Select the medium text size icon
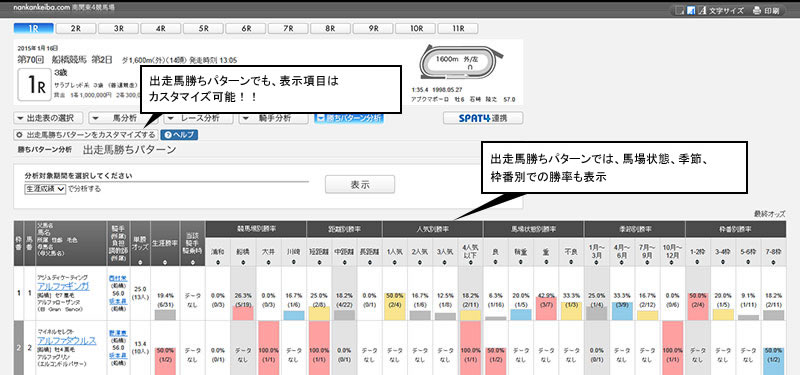Viewport: 800px width, 375px height. (691, 11)
